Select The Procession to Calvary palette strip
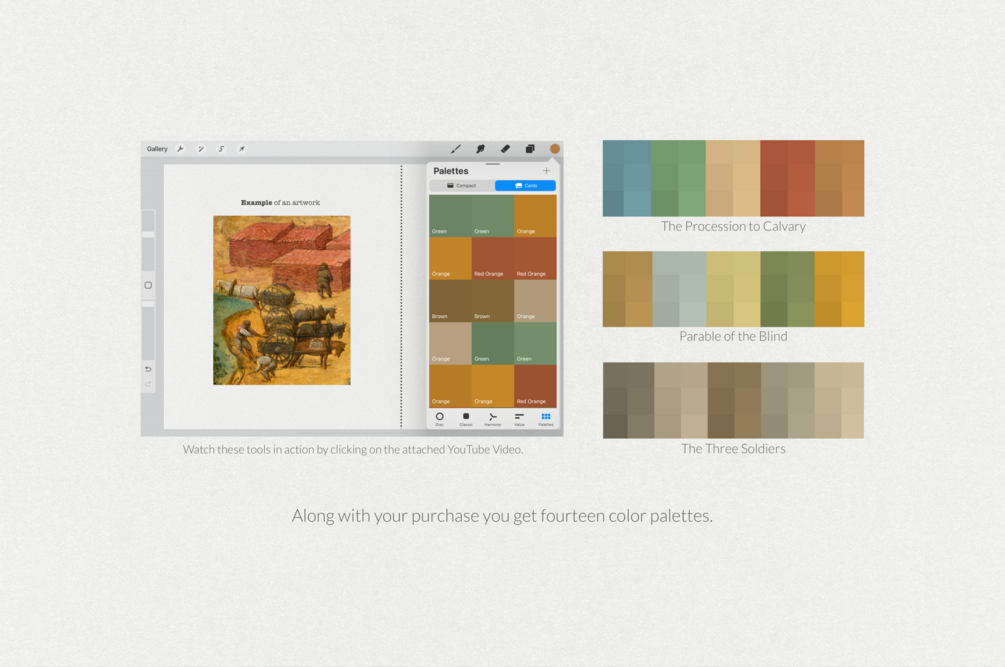The width and height of the screenshot is (1005, 667). (733, 178)
